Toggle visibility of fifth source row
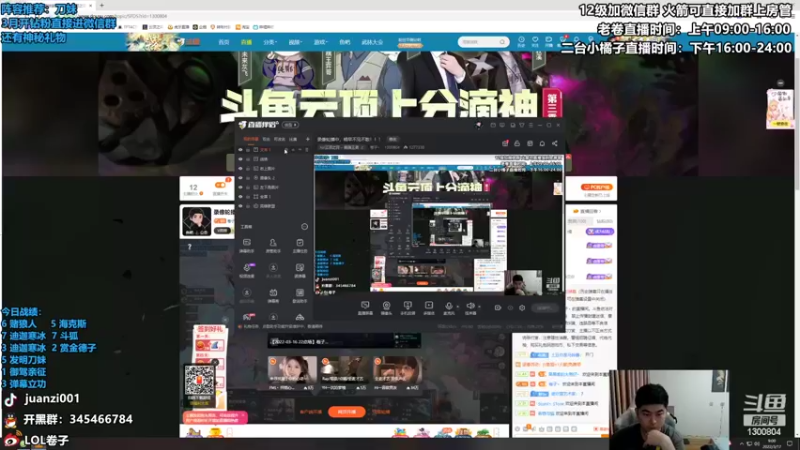This screenshot has width=800, height=450. [240, 187]
